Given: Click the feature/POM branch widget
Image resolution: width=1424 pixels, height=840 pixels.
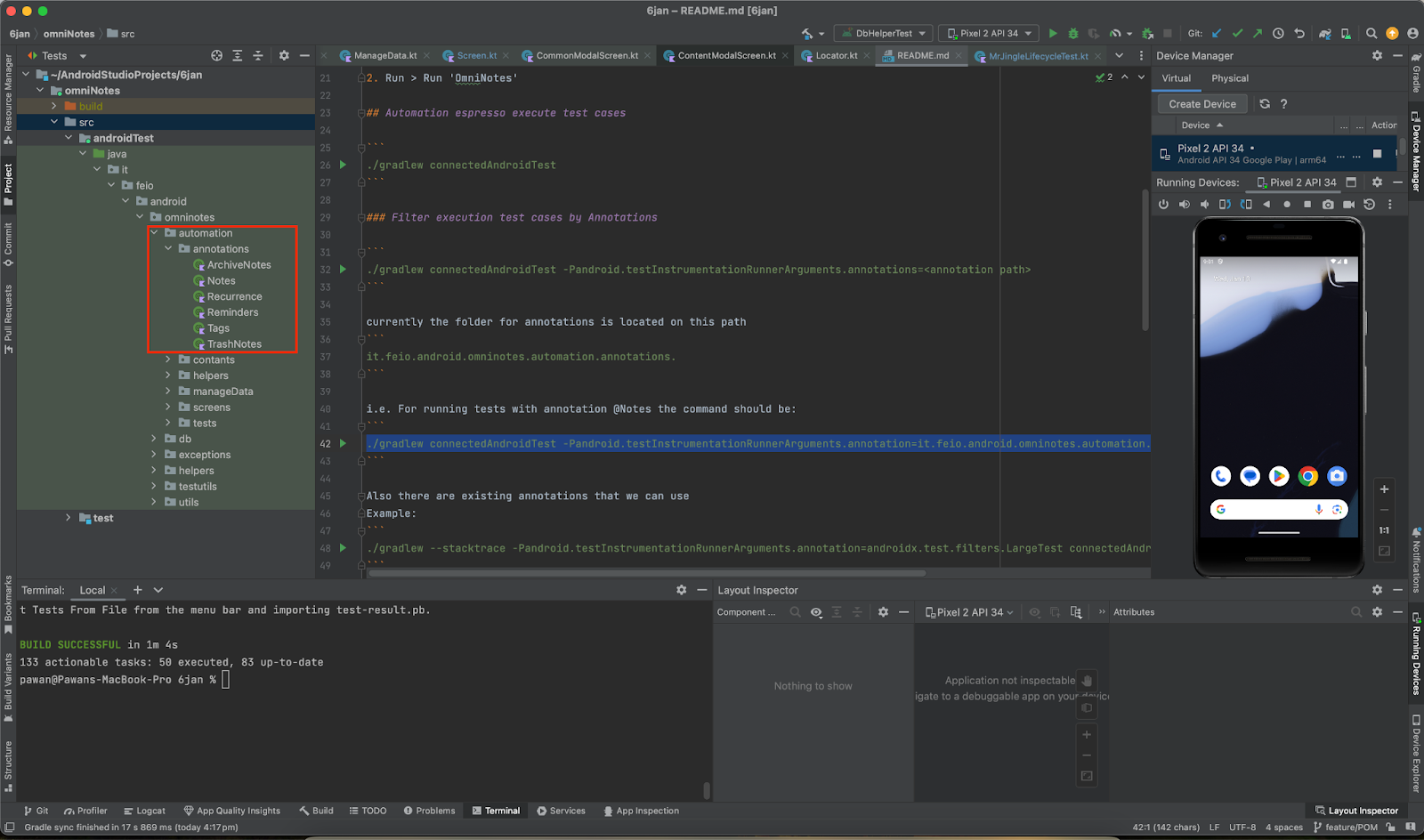Looking at the screenshot, I should coord(1346,828).
